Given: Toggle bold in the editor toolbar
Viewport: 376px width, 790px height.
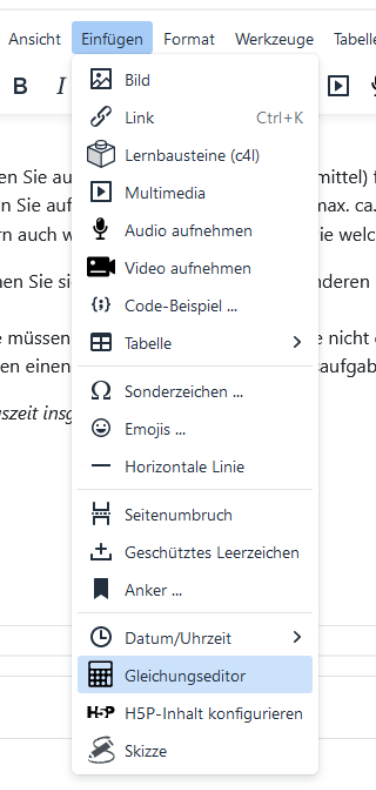Looking at the screenshot, I should tap(20, 86).
